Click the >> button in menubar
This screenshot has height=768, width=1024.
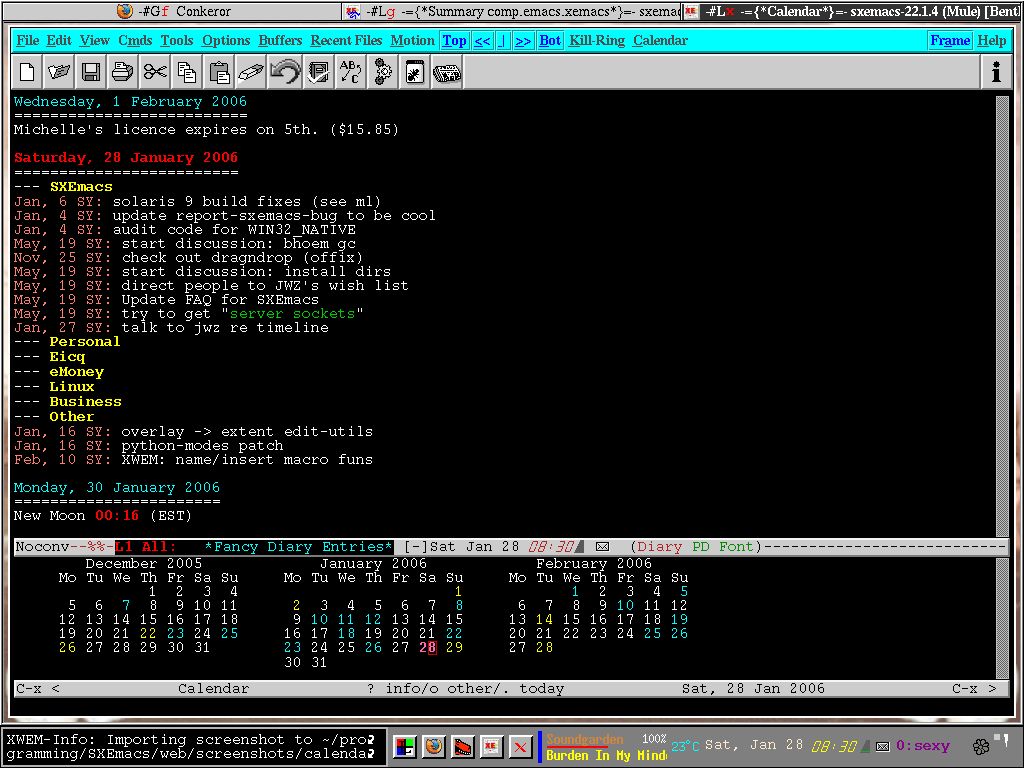(522, 40)
